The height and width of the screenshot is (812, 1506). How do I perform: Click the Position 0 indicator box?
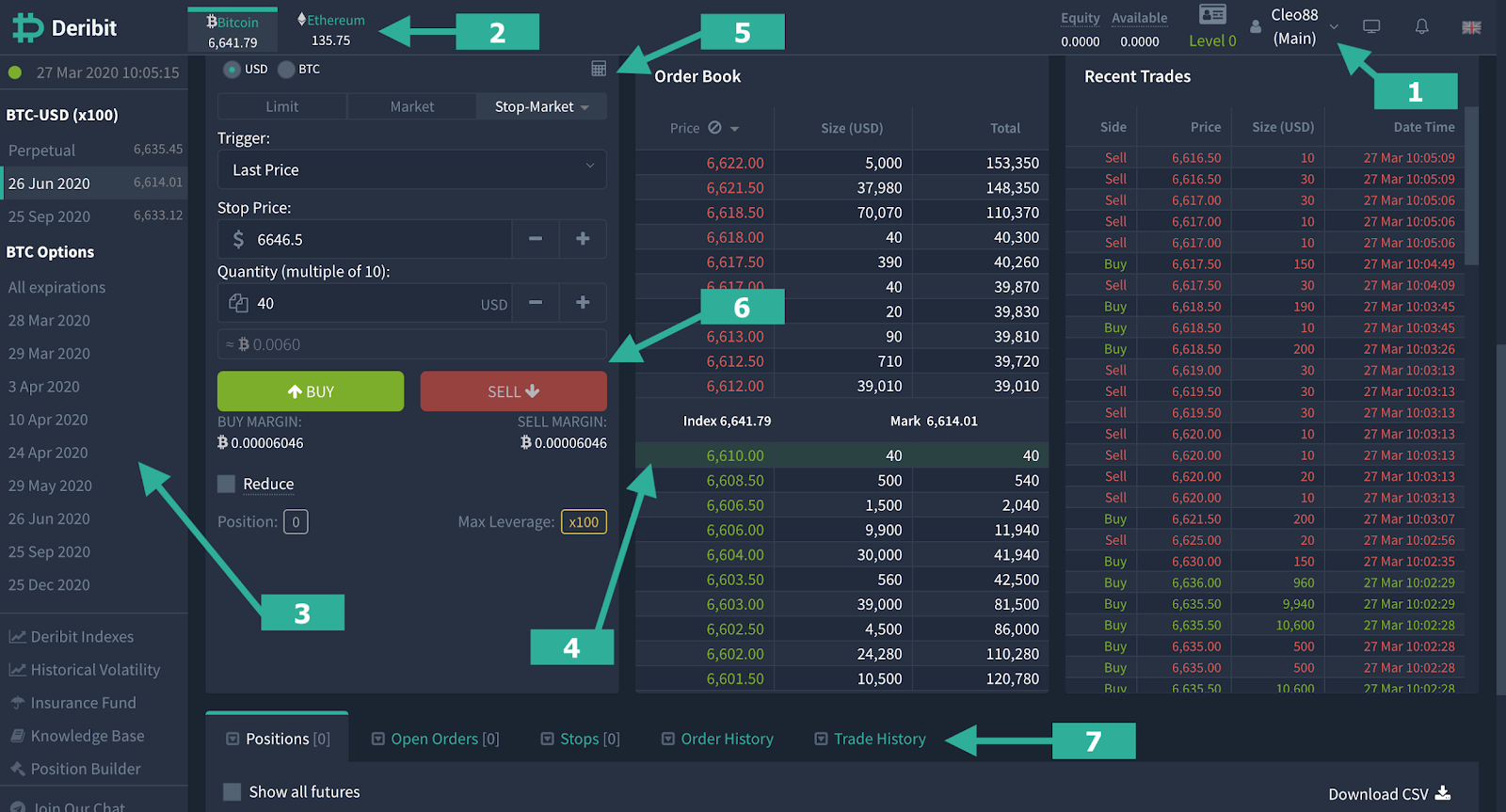click(296, 521)
